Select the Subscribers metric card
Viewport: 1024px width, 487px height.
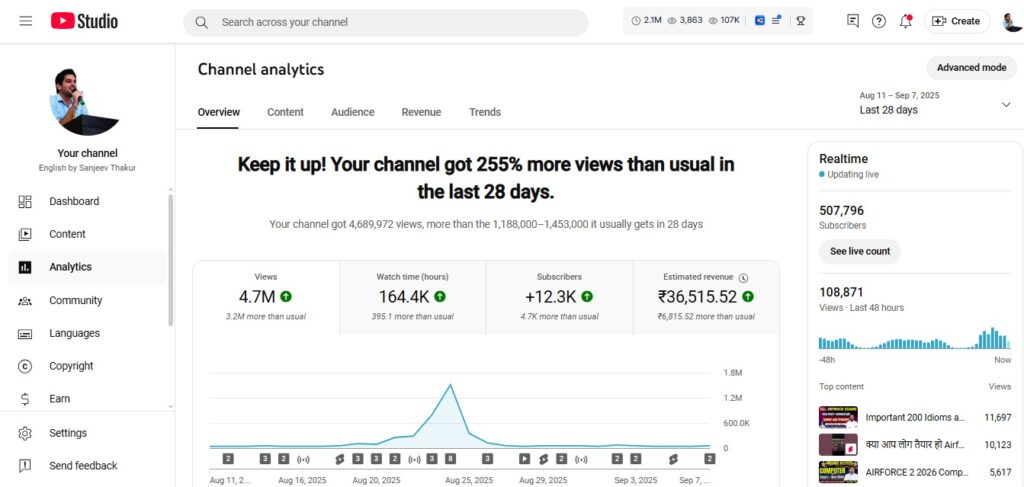(x=559, y=297)
